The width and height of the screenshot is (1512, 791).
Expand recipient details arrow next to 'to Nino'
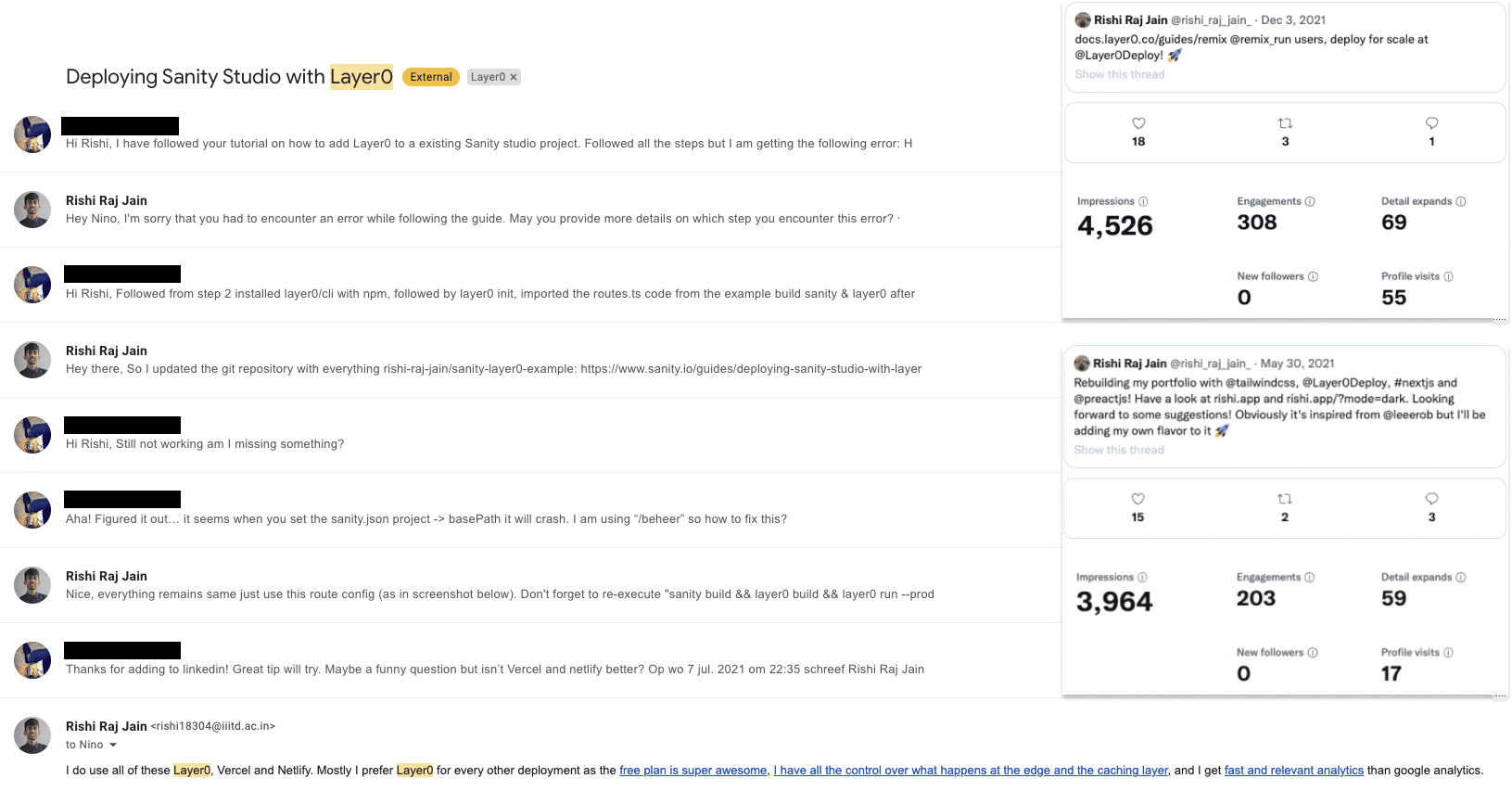[x=113, y=745]
